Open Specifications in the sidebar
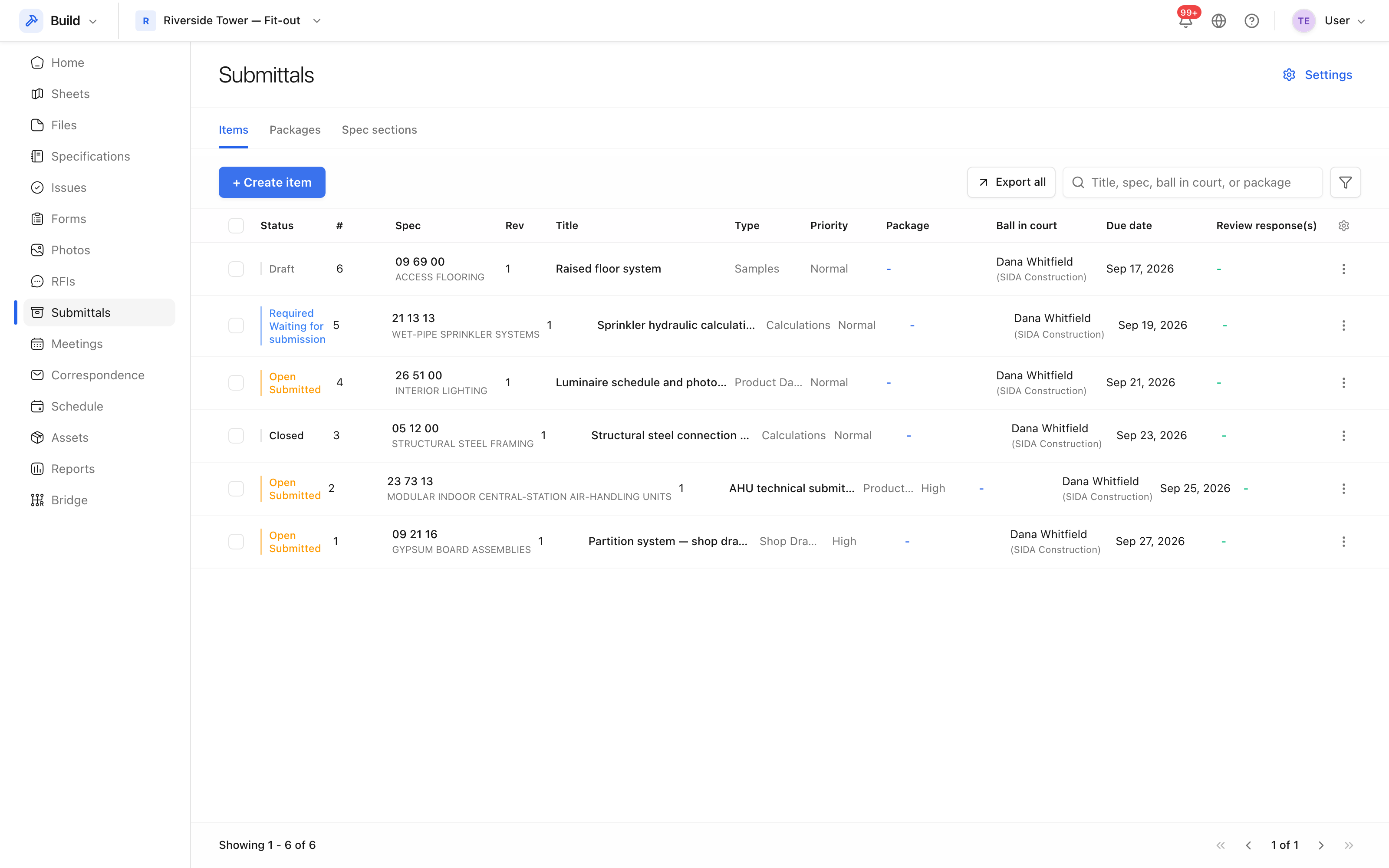The width and height of the screenshot is (1389, 868). pos(99,156)
